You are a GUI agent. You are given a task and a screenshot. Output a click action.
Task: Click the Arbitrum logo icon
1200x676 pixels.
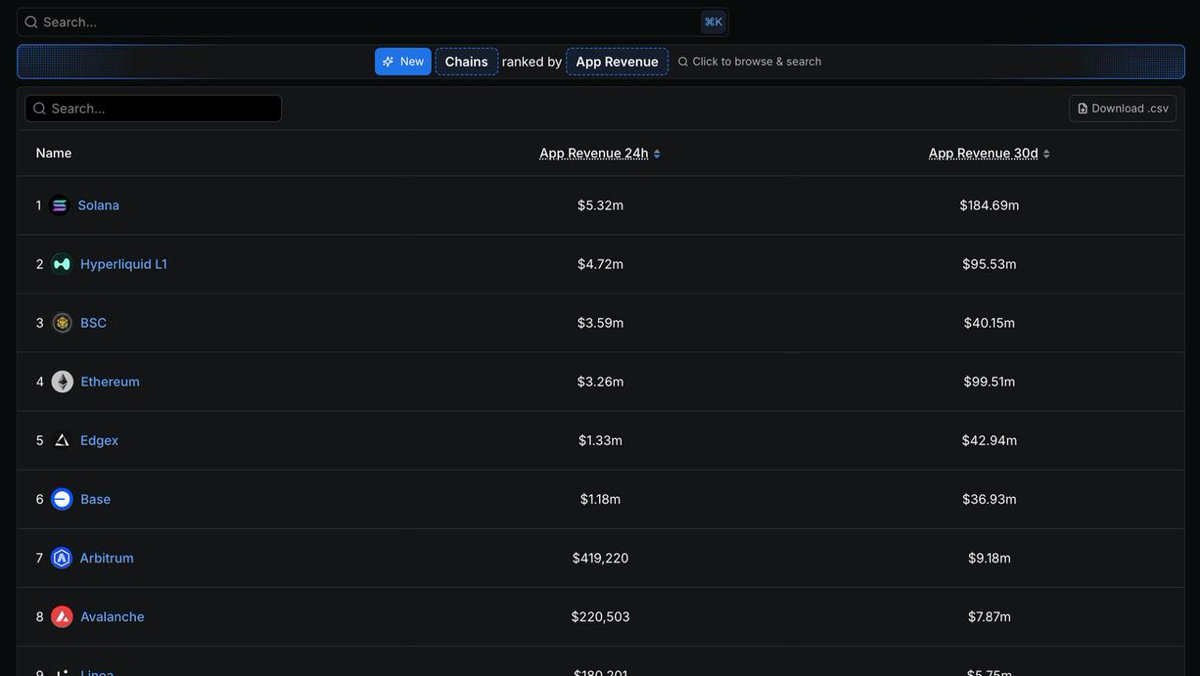click(x=62, y=558)
